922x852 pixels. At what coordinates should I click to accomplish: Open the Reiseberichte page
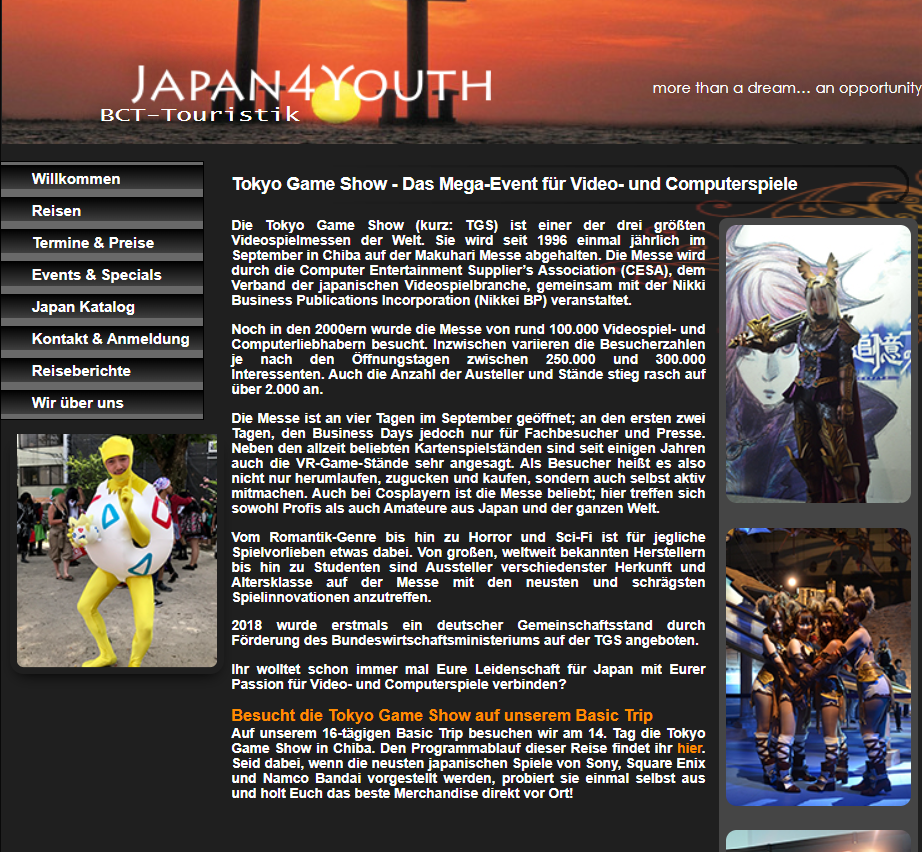tap(81, 371)
